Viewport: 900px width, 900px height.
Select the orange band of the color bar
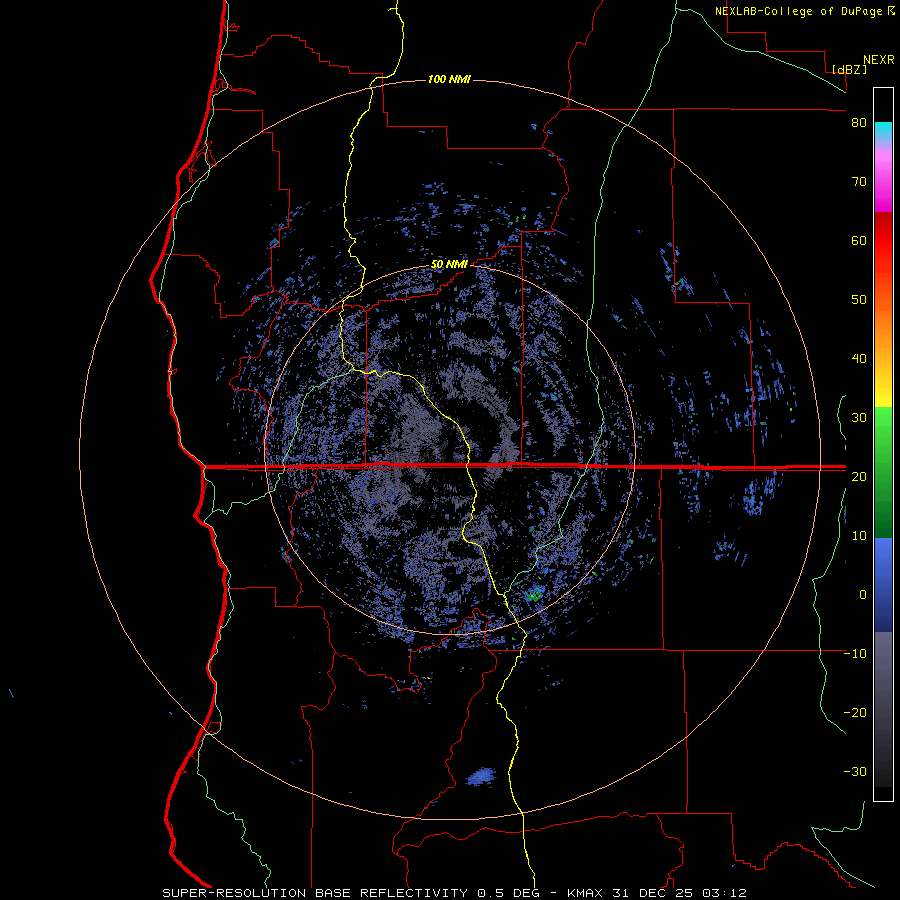(883, 327)
